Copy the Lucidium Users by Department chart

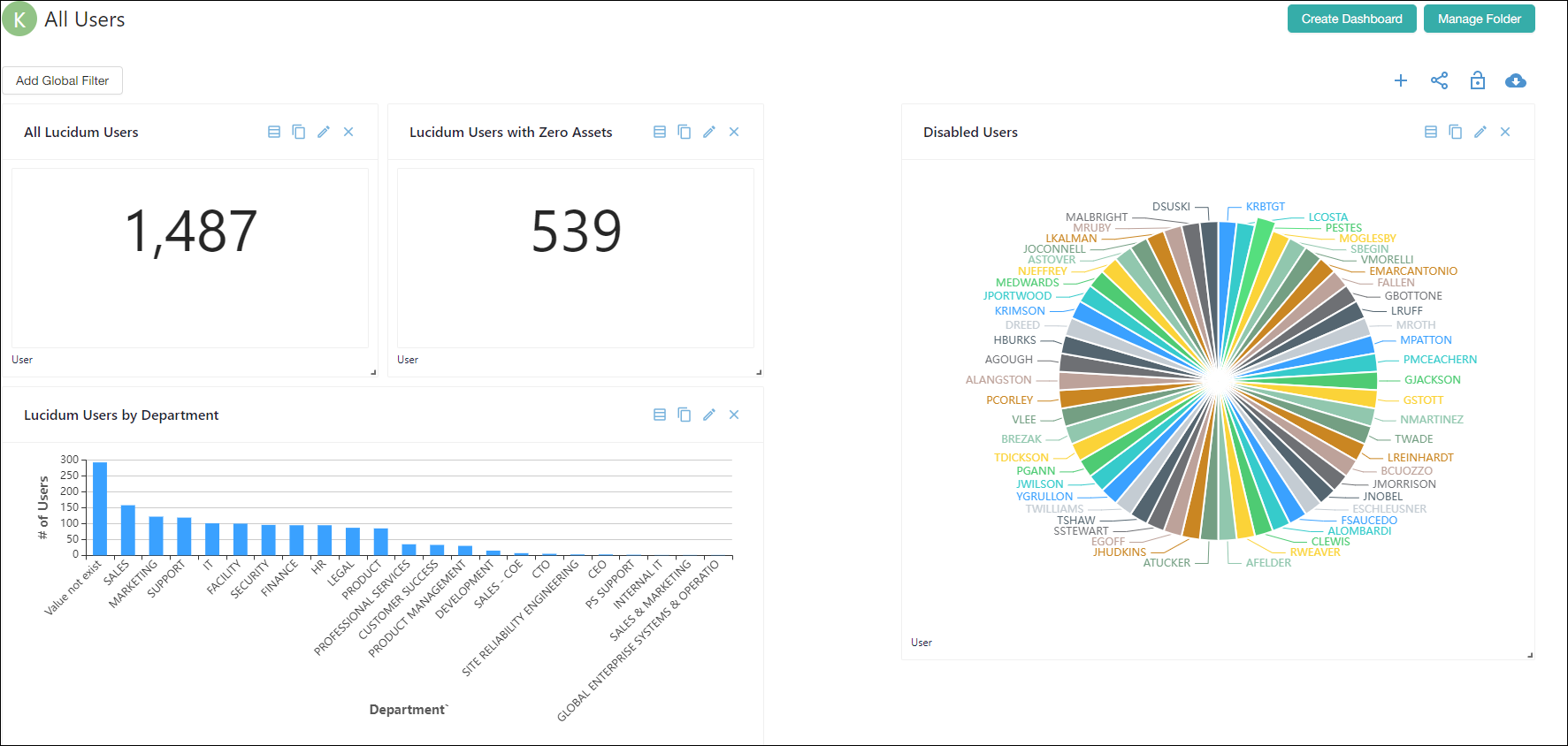pyautogui.click(x=685, y=415)
